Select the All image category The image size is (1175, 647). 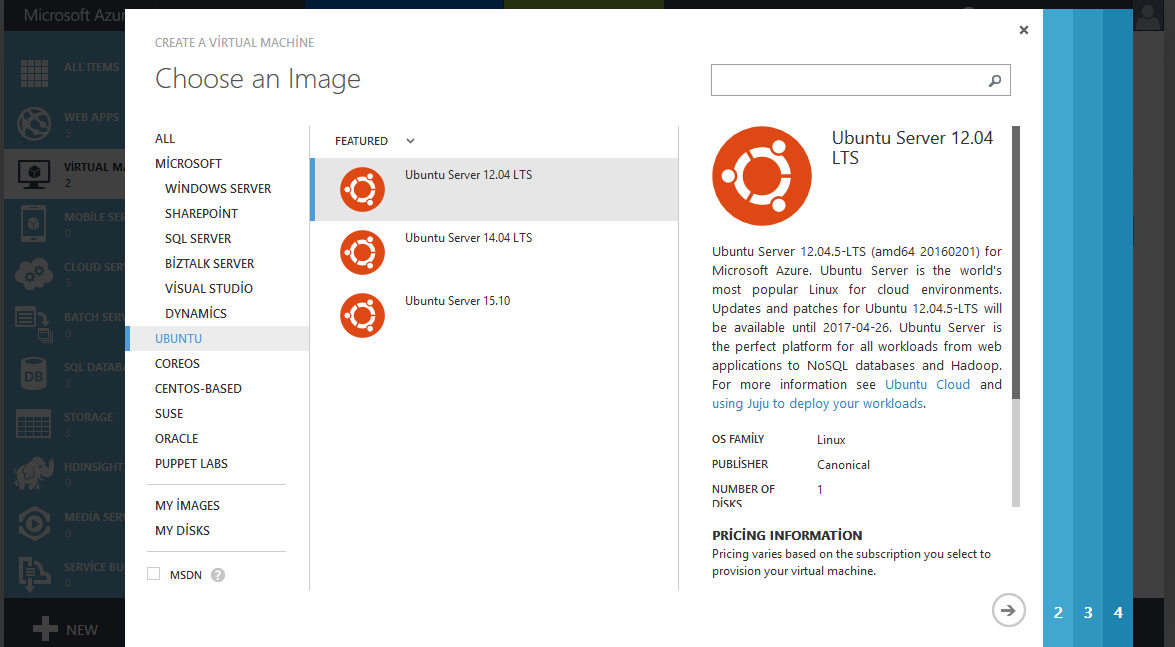pos(165,139)
